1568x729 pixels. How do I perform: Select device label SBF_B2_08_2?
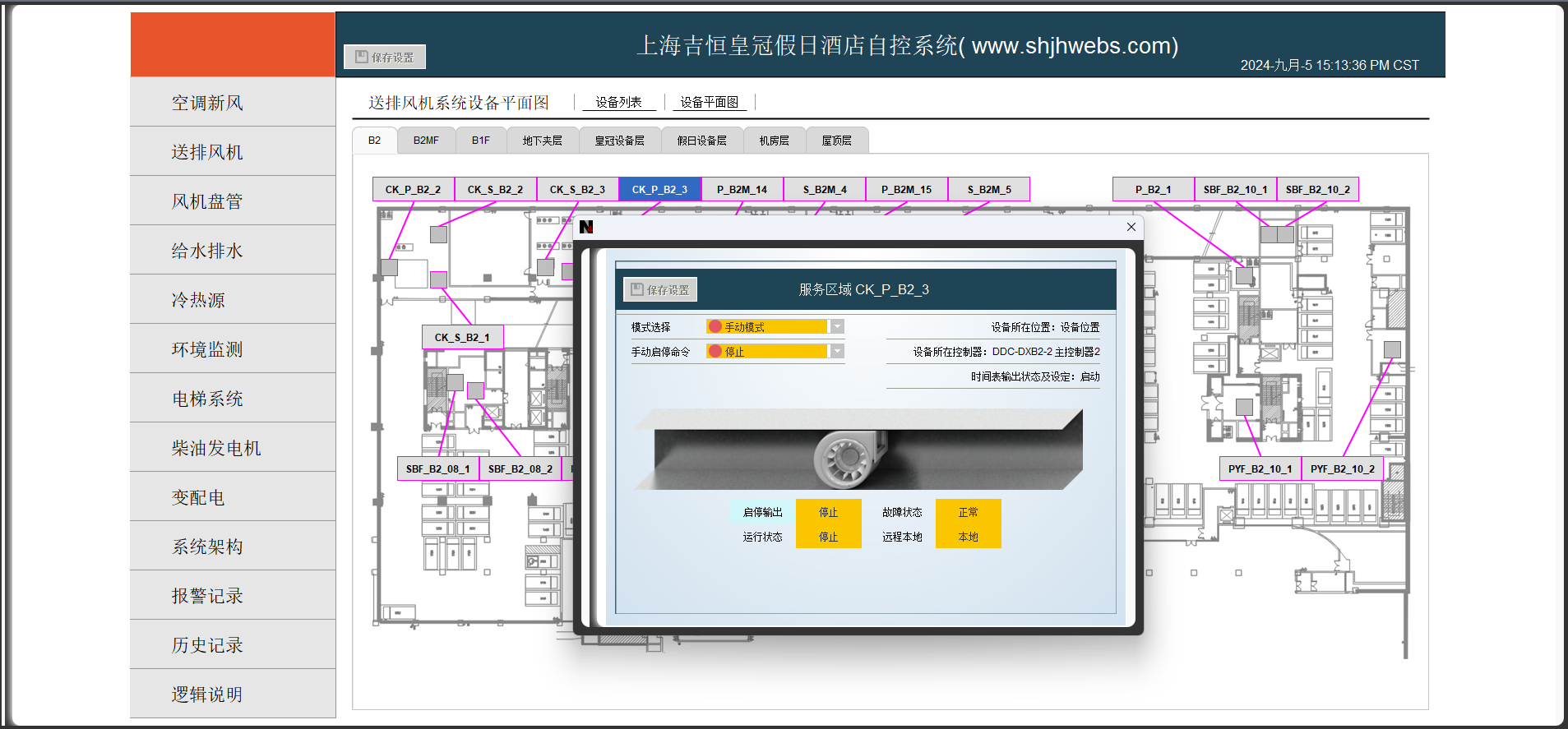coord(520,468)
